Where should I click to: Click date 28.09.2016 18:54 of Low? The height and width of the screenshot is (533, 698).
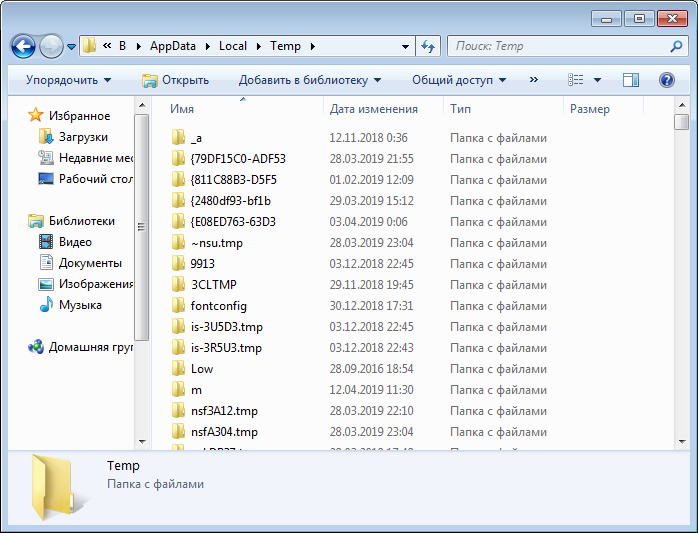pyautogui.click(x=371, y=369)
